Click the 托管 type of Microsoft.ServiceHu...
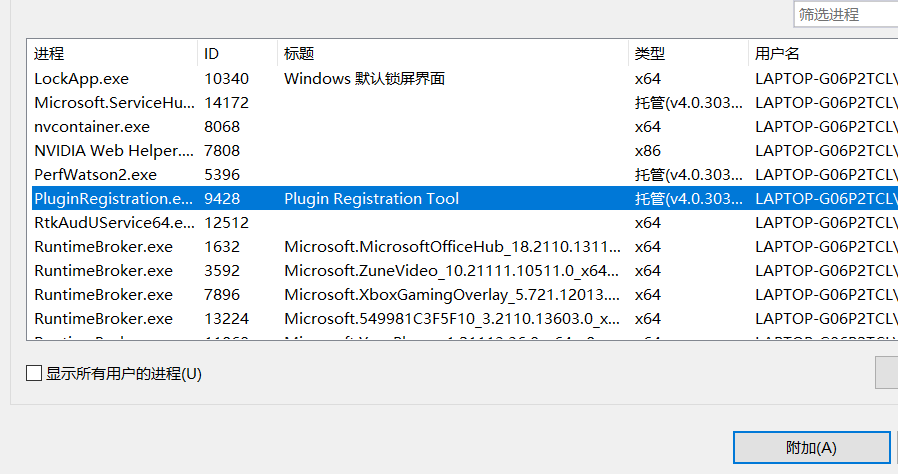The height and width of the screenshot is (474, 898). coord(689,102)
